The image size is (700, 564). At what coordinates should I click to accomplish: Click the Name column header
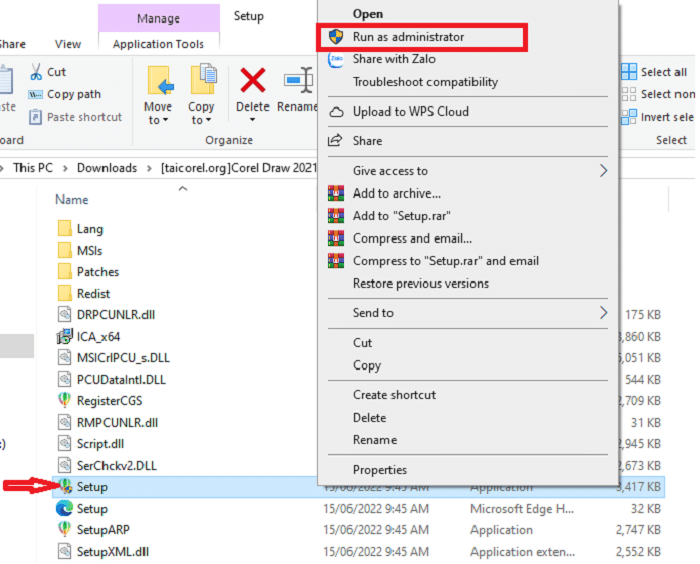tap(71, 200)
